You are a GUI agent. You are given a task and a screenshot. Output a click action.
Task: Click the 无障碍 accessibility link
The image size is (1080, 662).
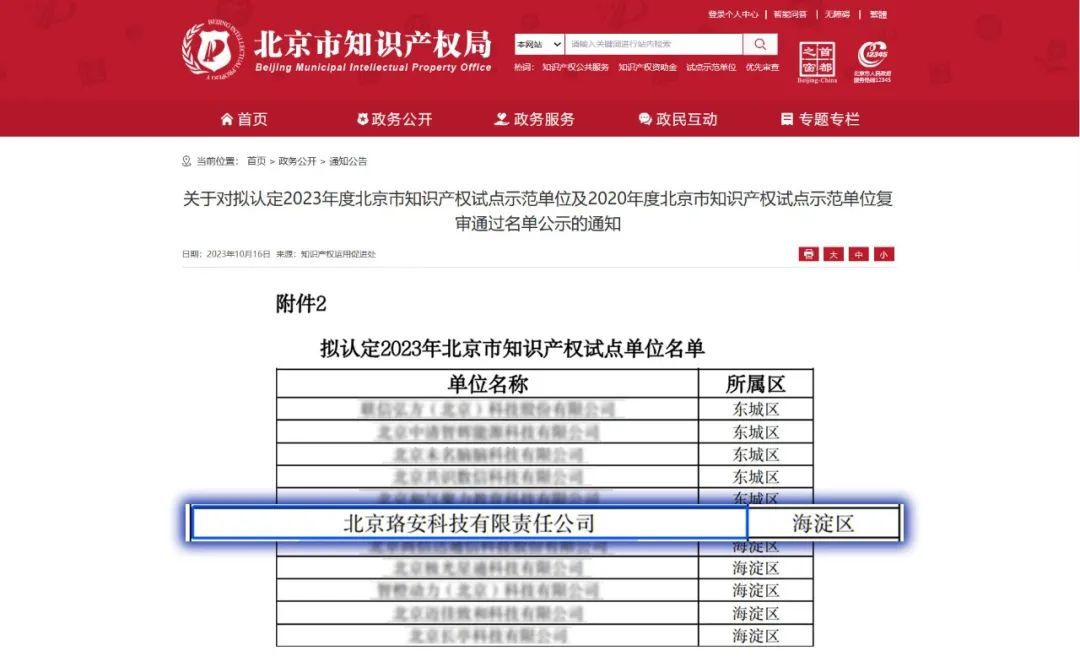(837, 14)
